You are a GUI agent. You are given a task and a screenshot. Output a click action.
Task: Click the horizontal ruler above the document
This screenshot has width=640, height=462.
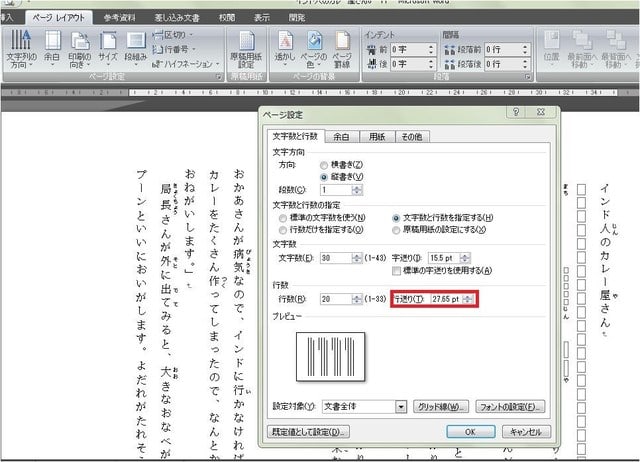pyautogui.click(x=320, y=93)
